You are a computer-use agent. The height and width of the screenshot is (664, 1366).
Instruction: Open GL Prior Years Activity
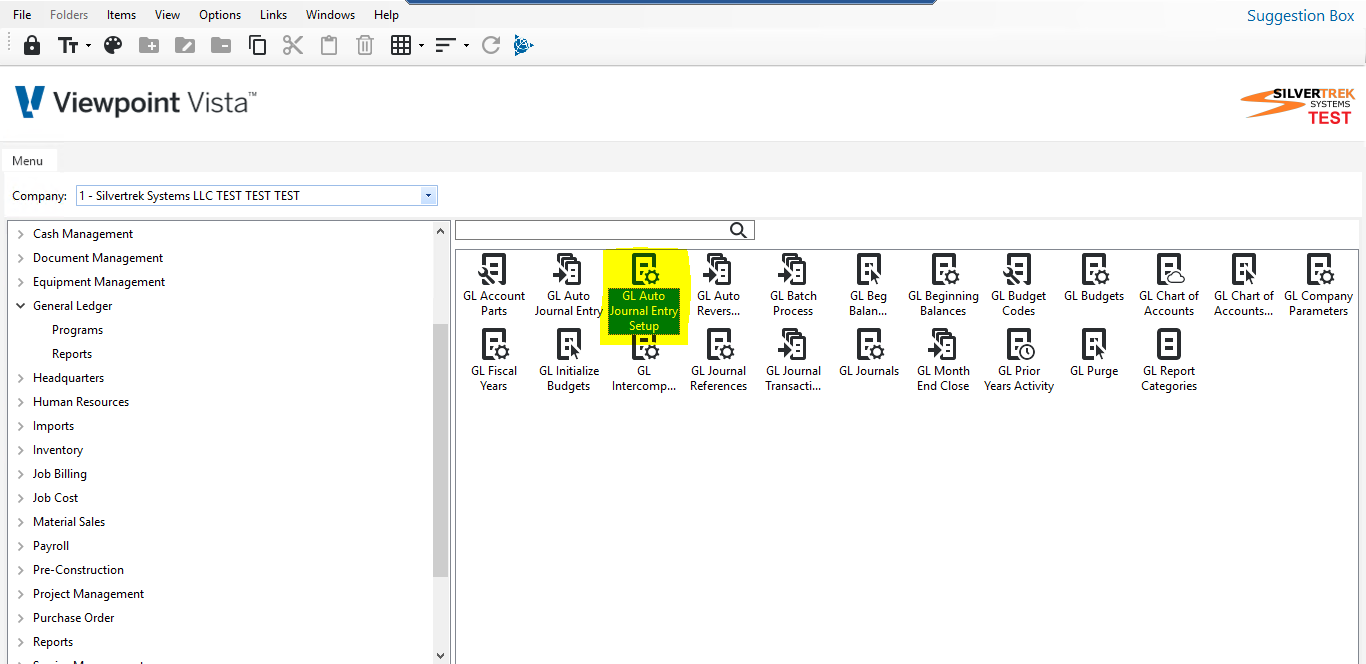click(1018, 361)
